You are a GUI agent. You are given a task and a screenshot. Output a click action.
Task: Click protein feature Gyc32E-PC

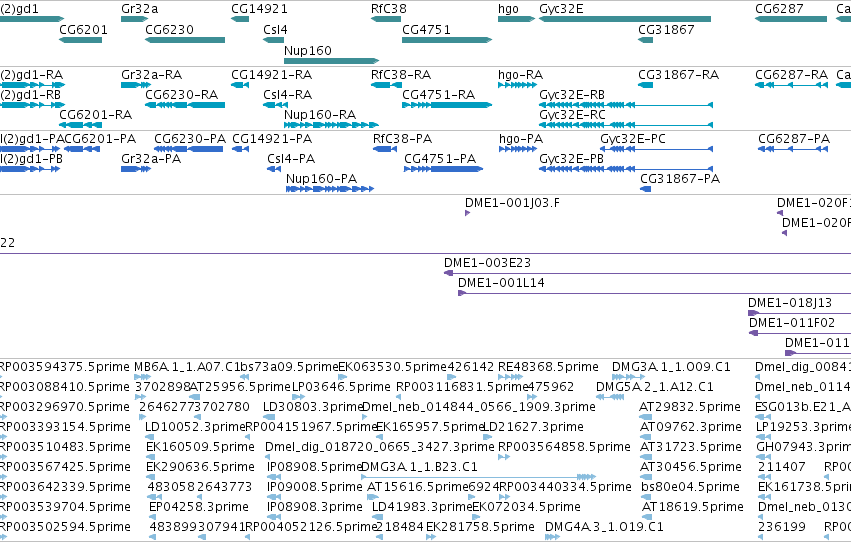tap(656, 149)
